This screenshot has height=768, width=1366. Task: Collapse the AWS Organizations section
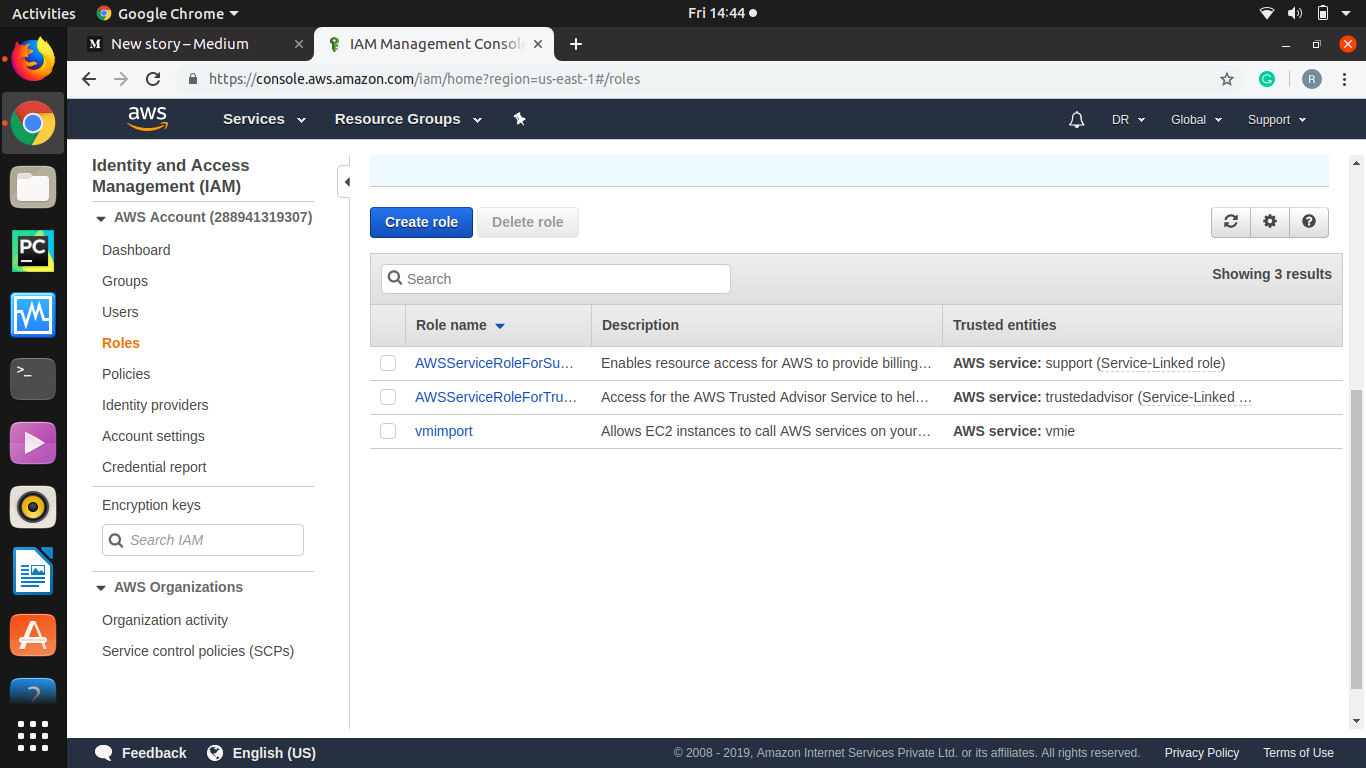click(101, 588)
